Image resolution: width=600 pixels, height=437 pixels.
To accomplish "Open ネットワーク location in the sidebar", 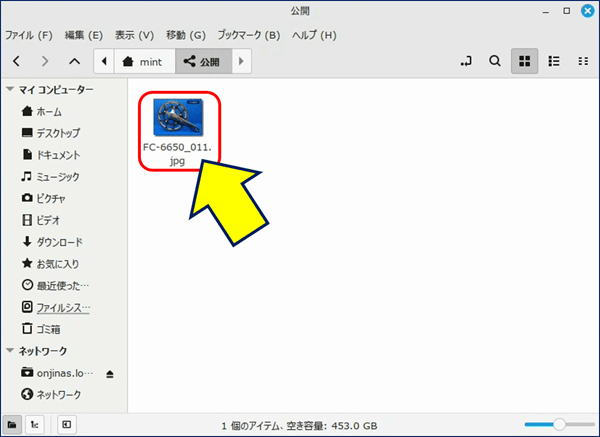I will (51, 395).
